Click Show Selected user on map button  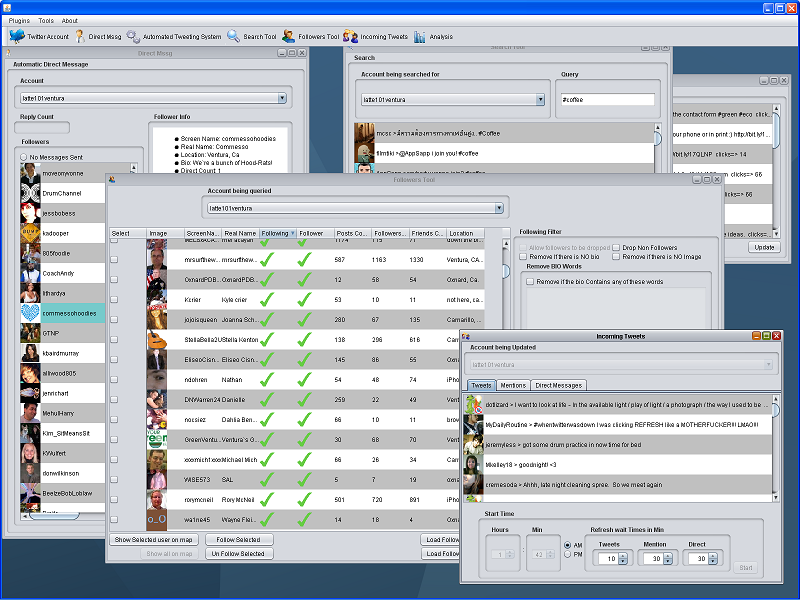154,539
